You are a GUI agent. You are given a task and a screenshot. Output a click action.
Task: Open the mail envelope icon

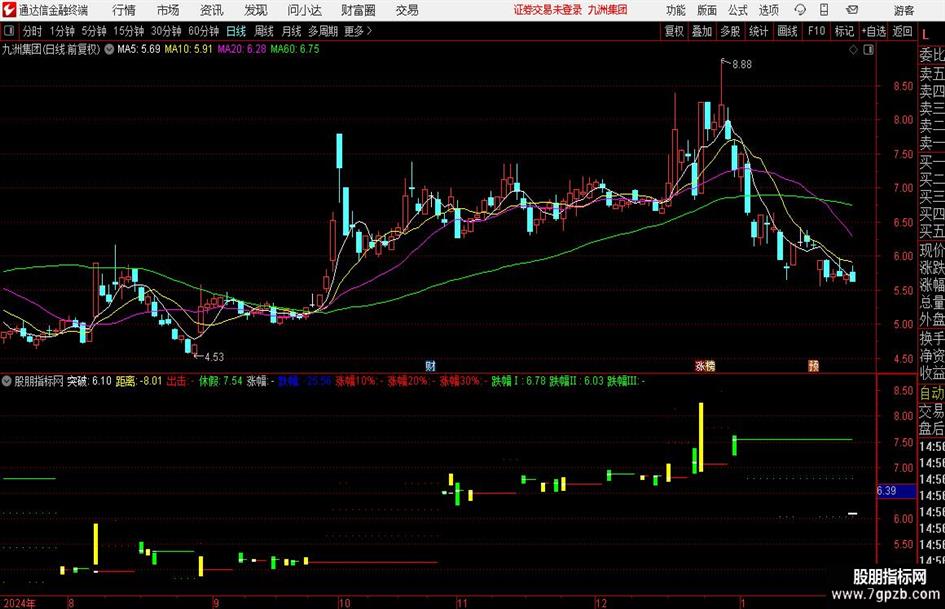tap(852, 10)
